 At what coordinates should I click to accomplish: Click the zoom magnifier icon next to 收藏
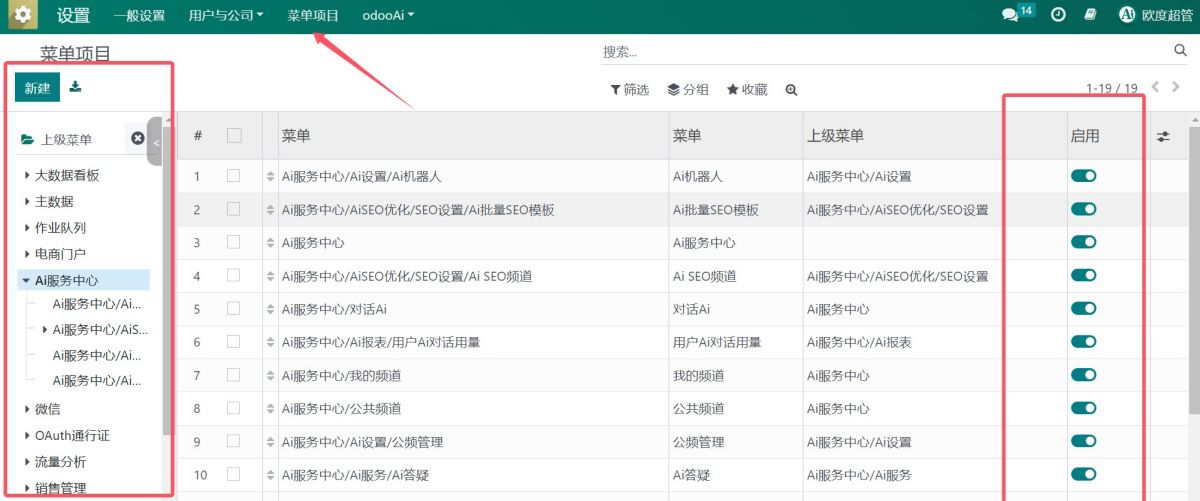(791, 90)
